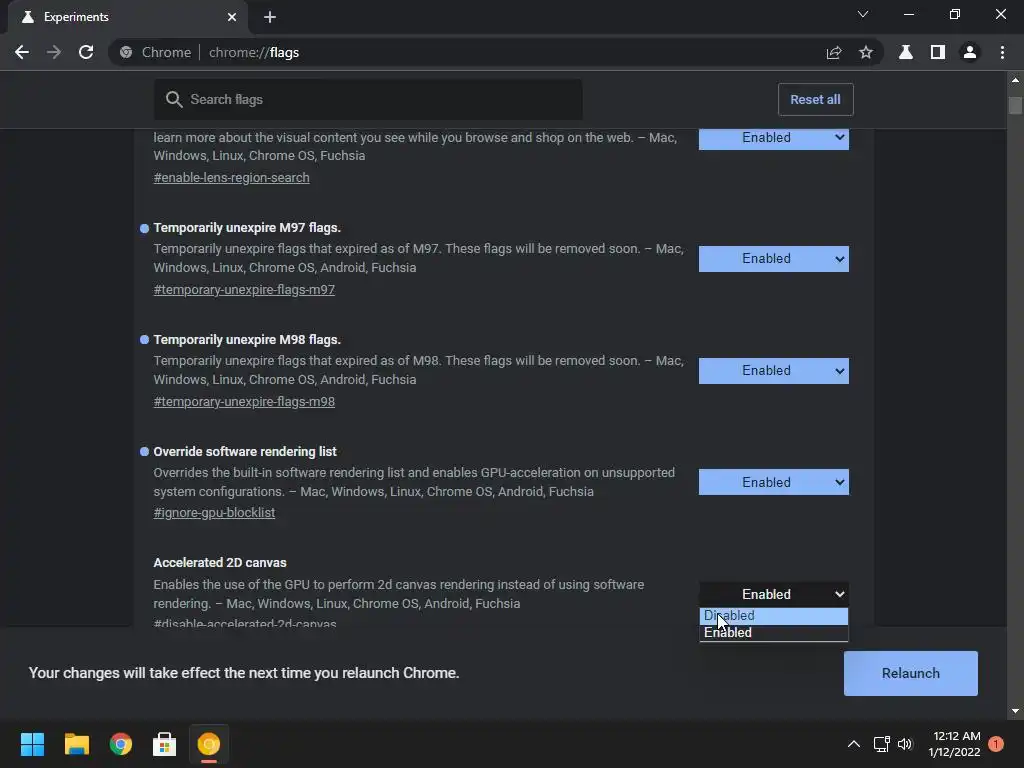The height and width of the screenshot is (768, 1024).
Task: Open the Windows Start menu
Action: click(x=32, y=744)
